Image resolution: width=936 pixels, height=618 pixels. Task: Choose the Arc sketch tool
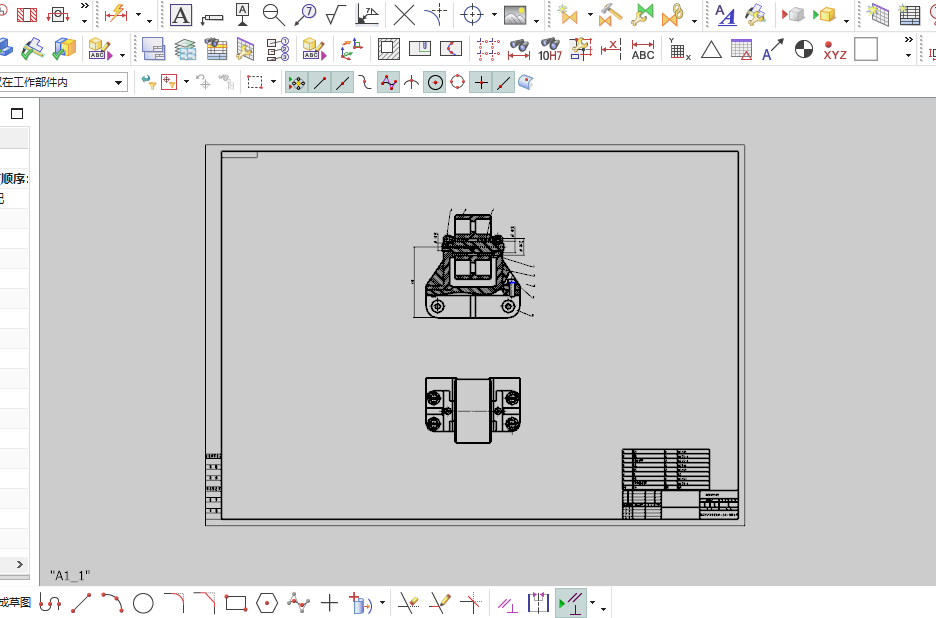click(x=112, y=603)
